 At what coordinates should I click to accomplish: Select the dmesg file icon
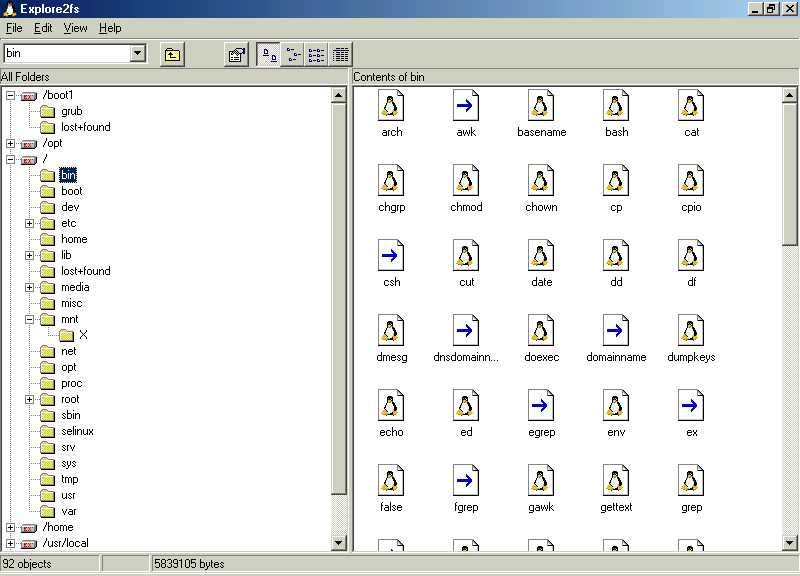pyautogui.click(x=391, y=331)
